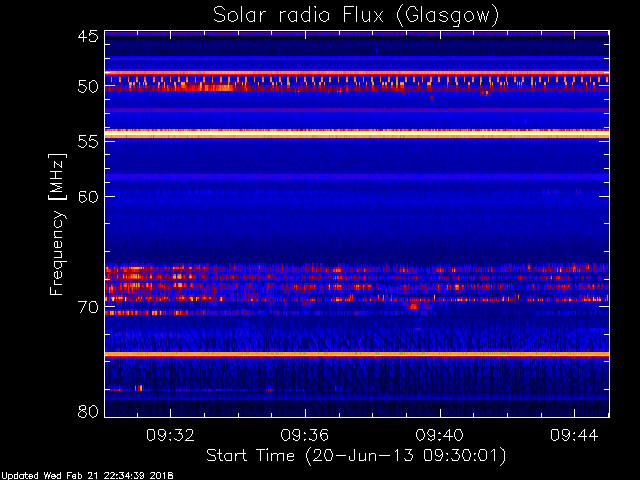Click the 60 frequency tick label
Viewport: 640px width, 480px height.
pyautogui.click(x=88, y=197)
